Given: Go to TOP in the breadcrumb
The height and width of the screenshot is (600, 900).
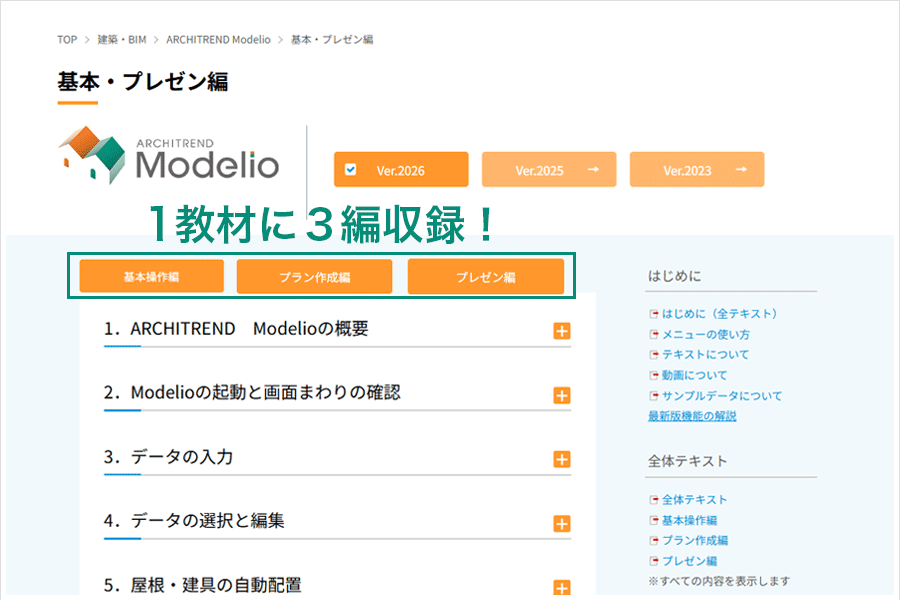Looking at the screenshot, I should coord(67,40).
